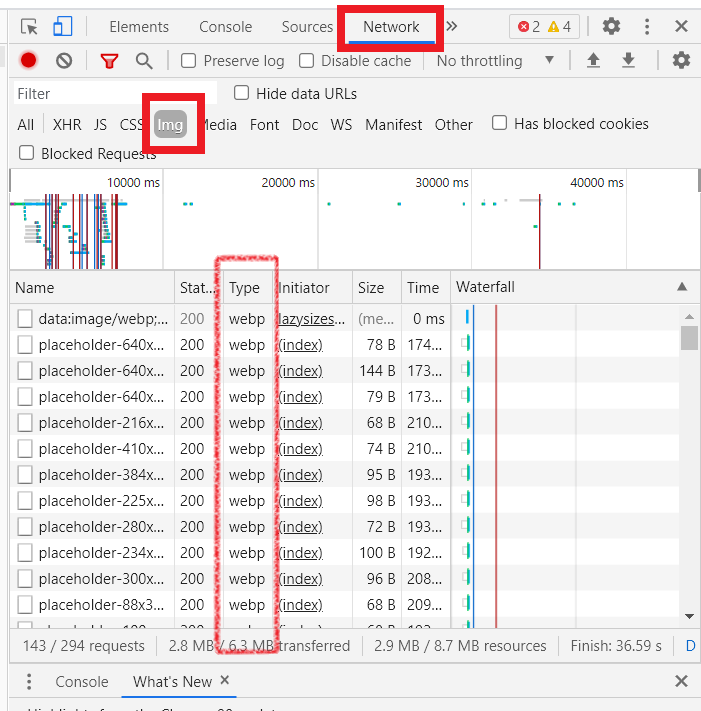The image size is (701, 711).
Task: Open the No throttling dropdown
Action: (495, 61)
